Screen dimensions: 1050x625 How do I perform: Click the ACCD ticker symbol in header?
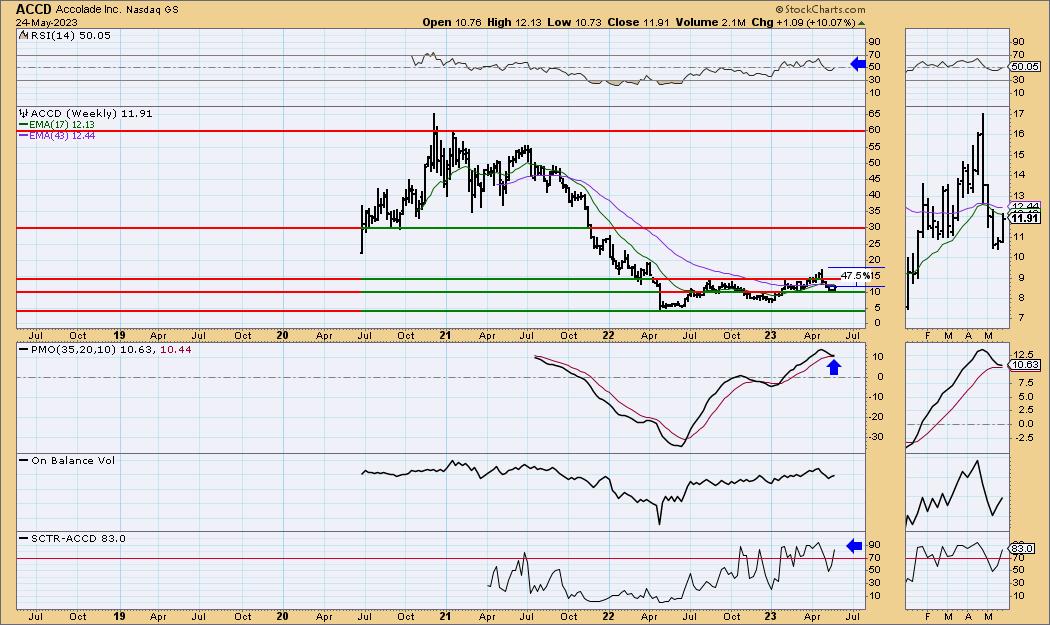click(x=34, y=9)
